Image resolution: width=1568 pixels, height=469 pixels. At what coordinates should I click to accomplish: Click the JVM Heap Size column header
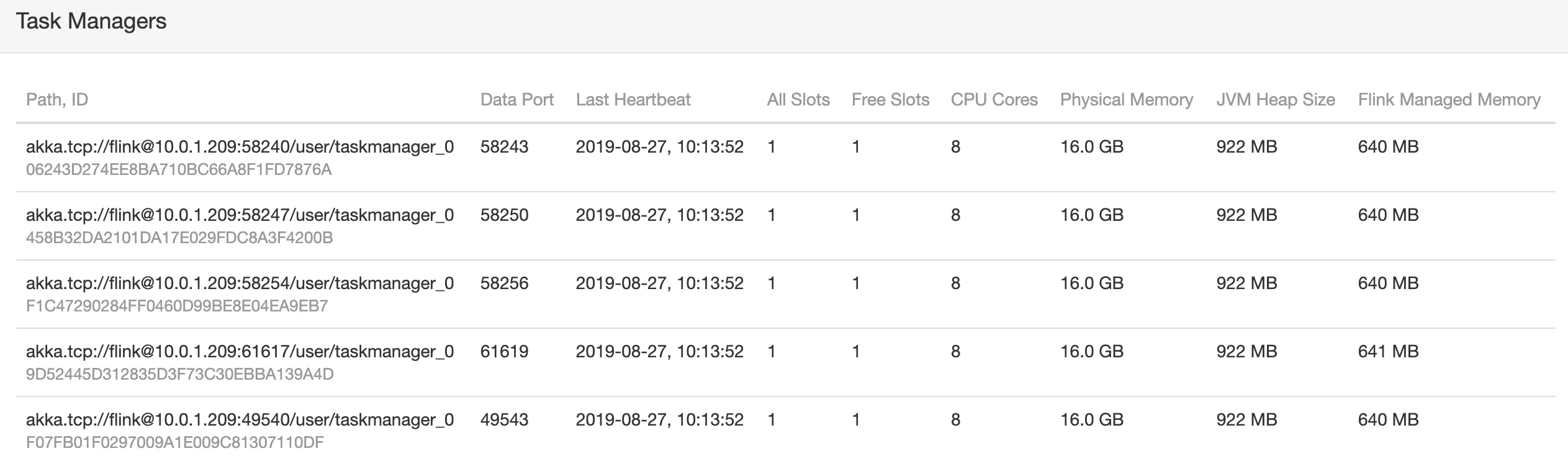pyautogui.click(x=1275, y=100)
